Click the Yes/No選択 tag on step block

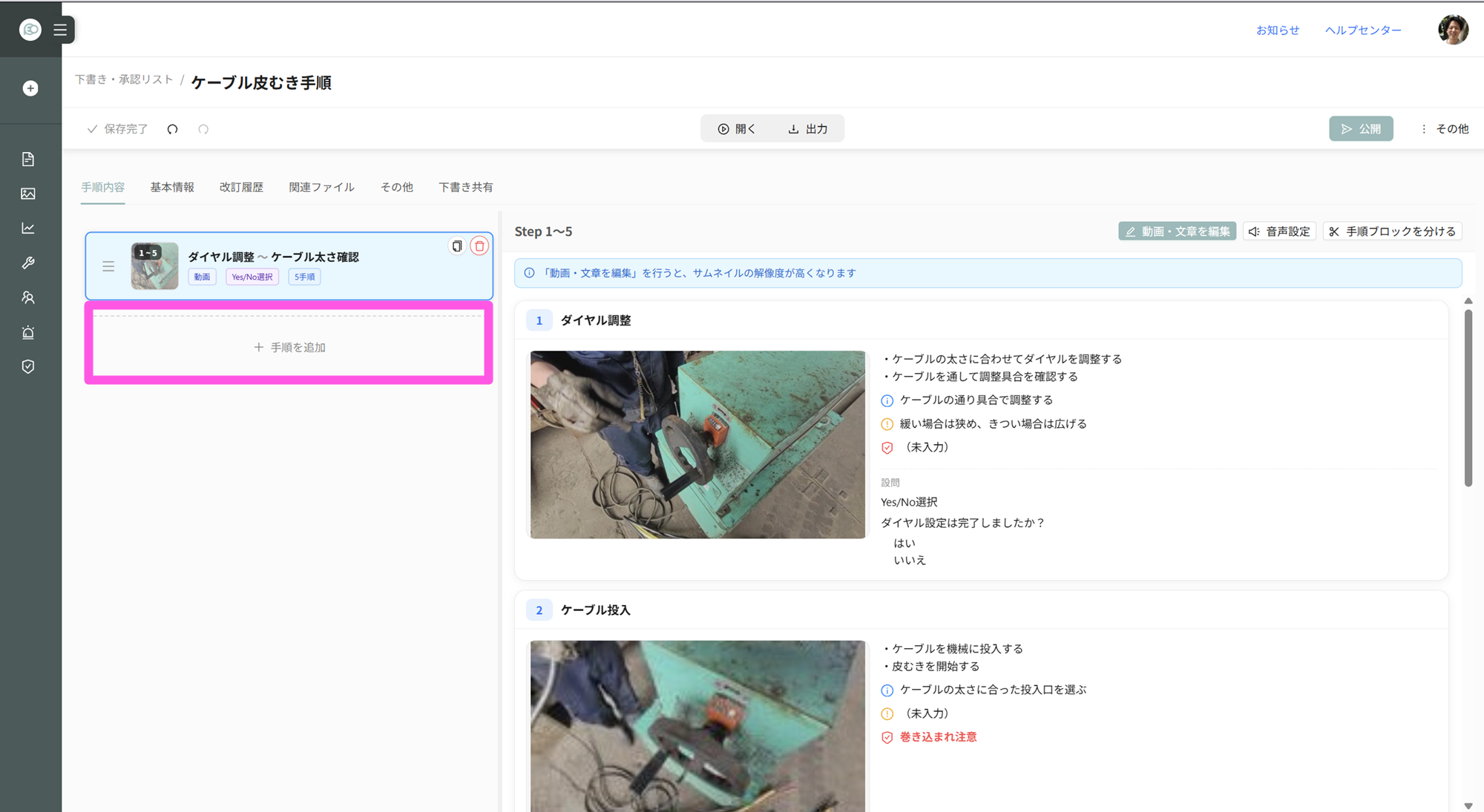coord(252,277)
